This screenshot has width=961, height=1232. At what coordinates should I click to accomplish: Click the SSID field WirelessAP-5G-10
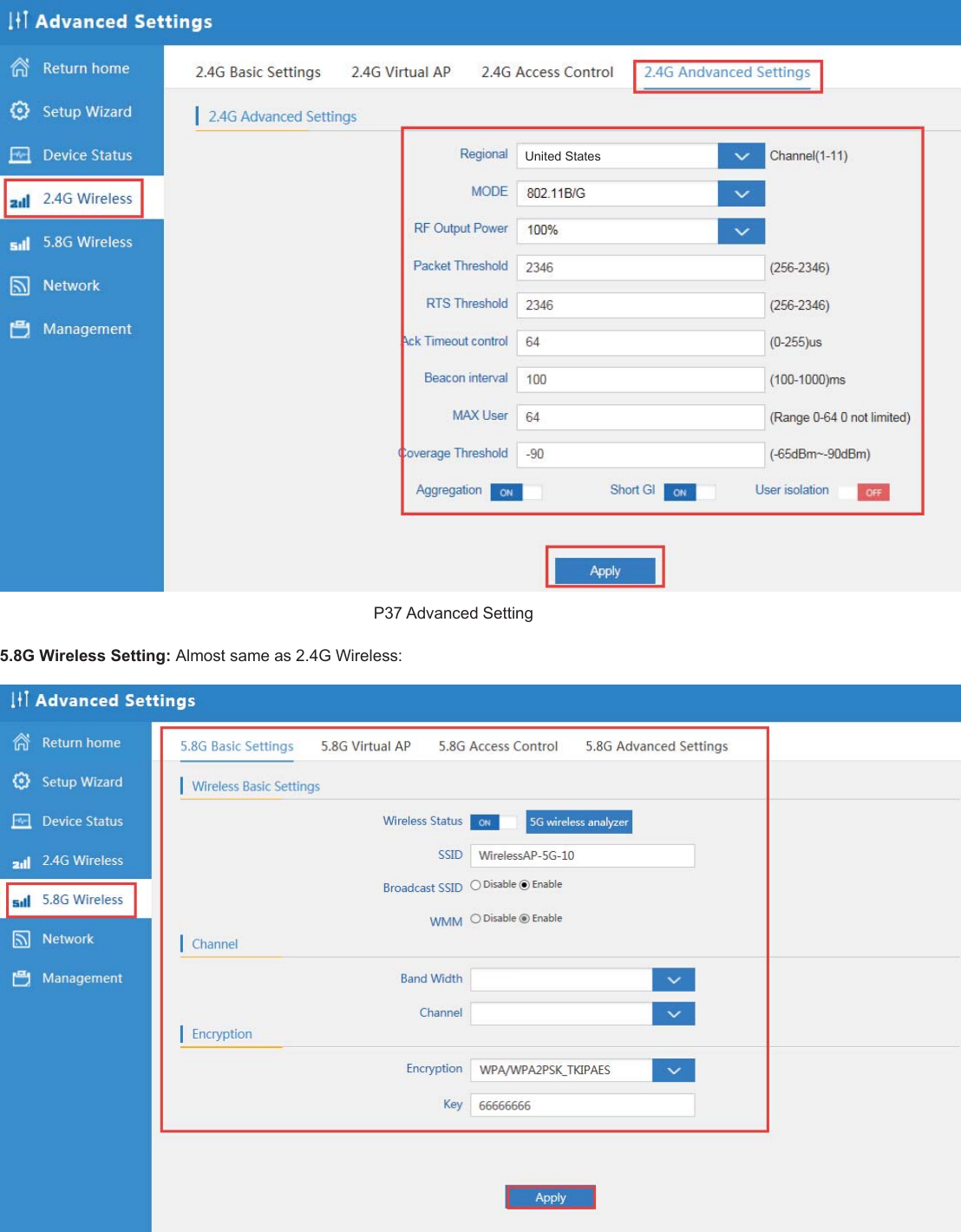582,855
